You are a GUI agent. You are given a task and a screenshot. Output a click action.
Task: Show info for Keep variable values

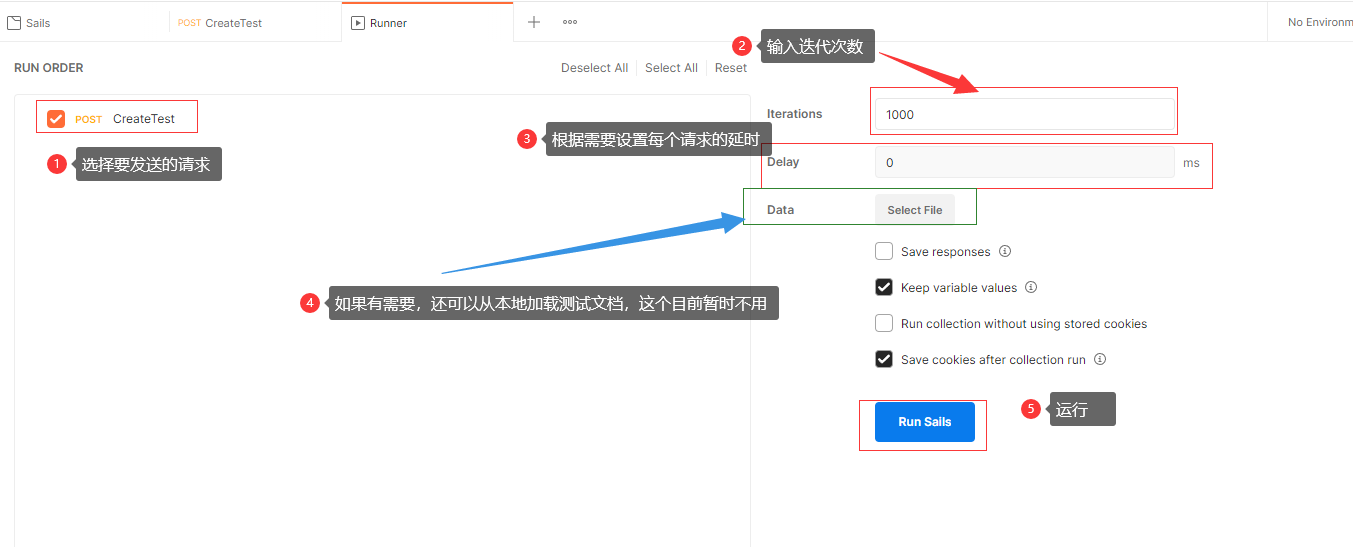pos(1031,287)
